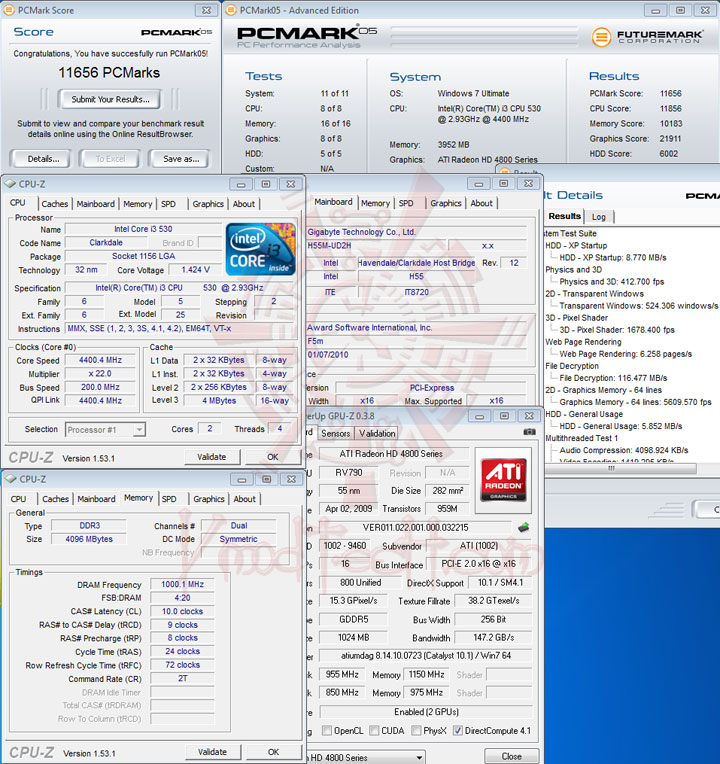The image size is (720, 764).
Task: Click the Futuremark orange logo icon
Action: [601, 37]
